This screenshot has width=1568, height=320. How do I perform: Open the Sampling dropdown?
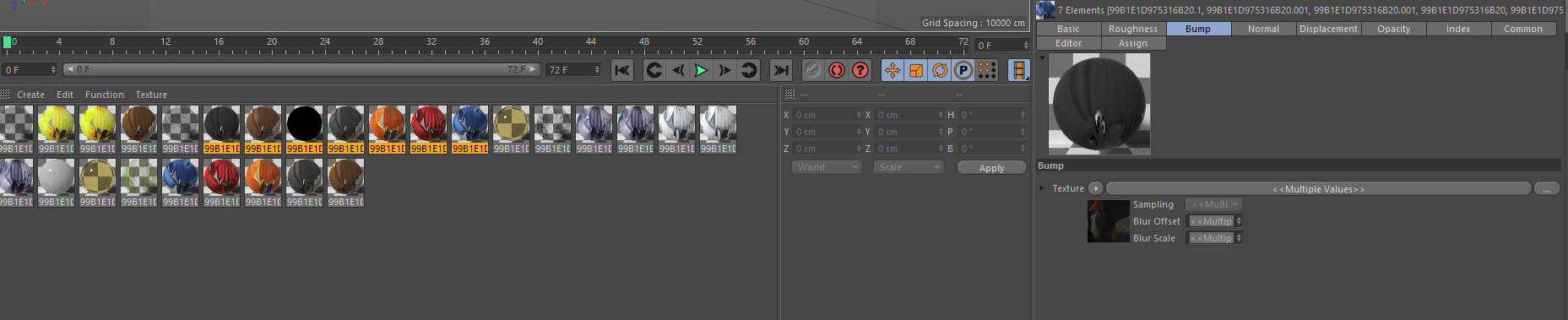(x=1213, y=204)
